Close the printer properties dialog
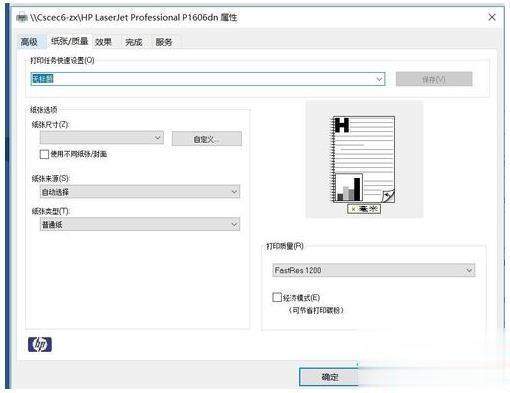510x393 pixels. pyautogui.click(x=492, y=17)
